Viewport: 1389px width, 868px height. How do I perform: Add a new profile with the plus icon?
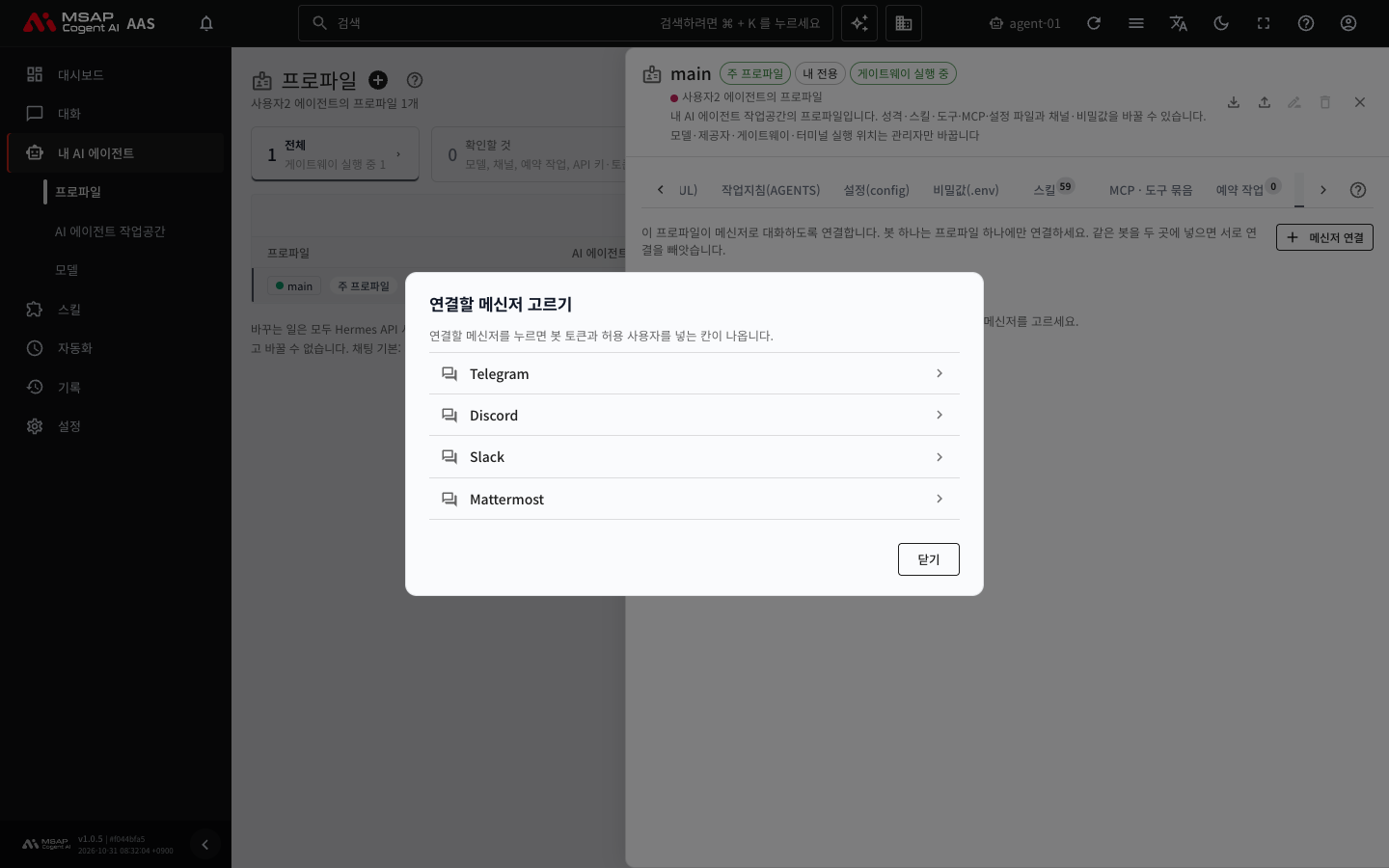378,80
